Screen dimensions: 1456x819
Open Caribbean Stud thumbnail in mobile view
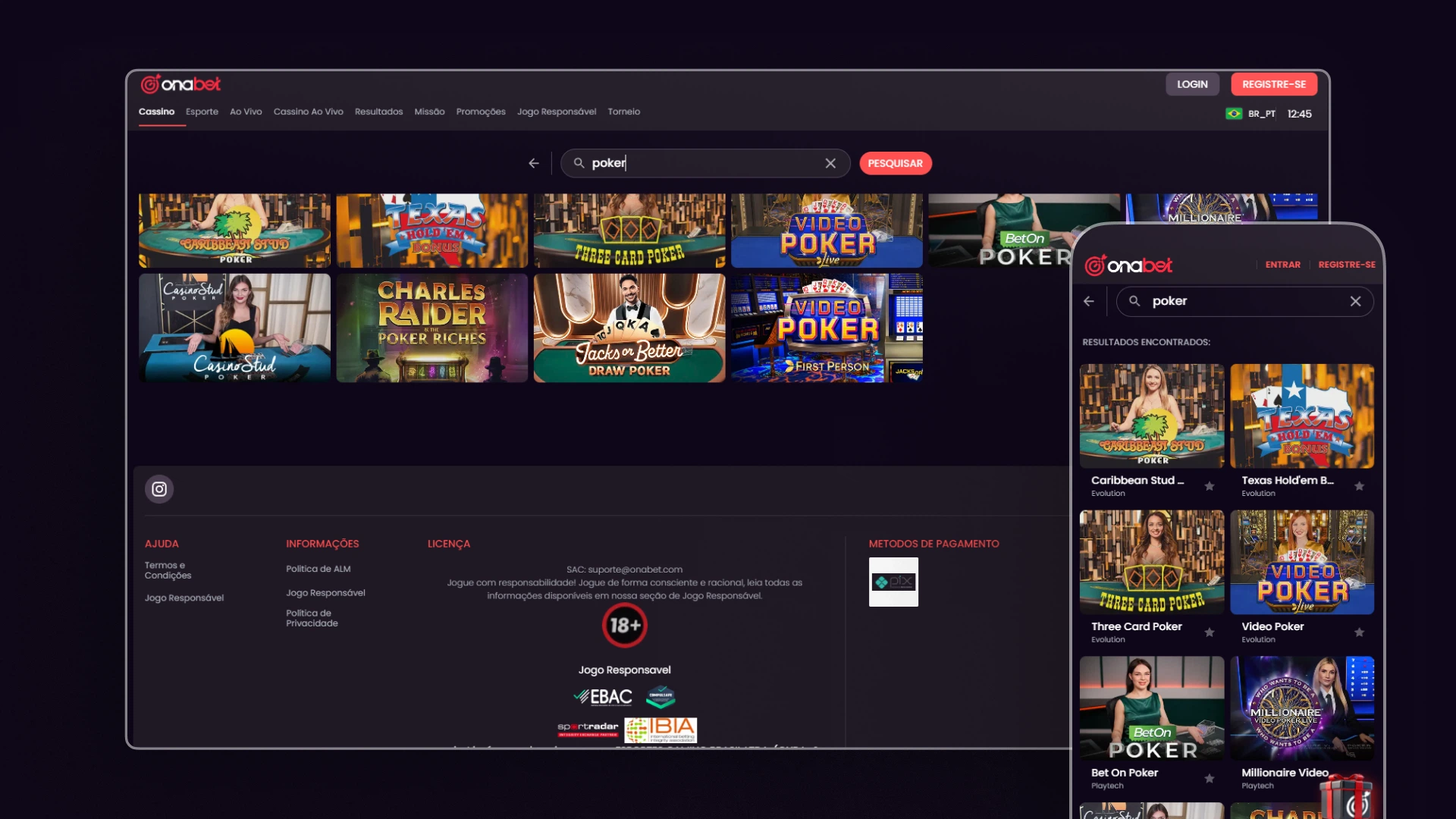[1152, 416]
